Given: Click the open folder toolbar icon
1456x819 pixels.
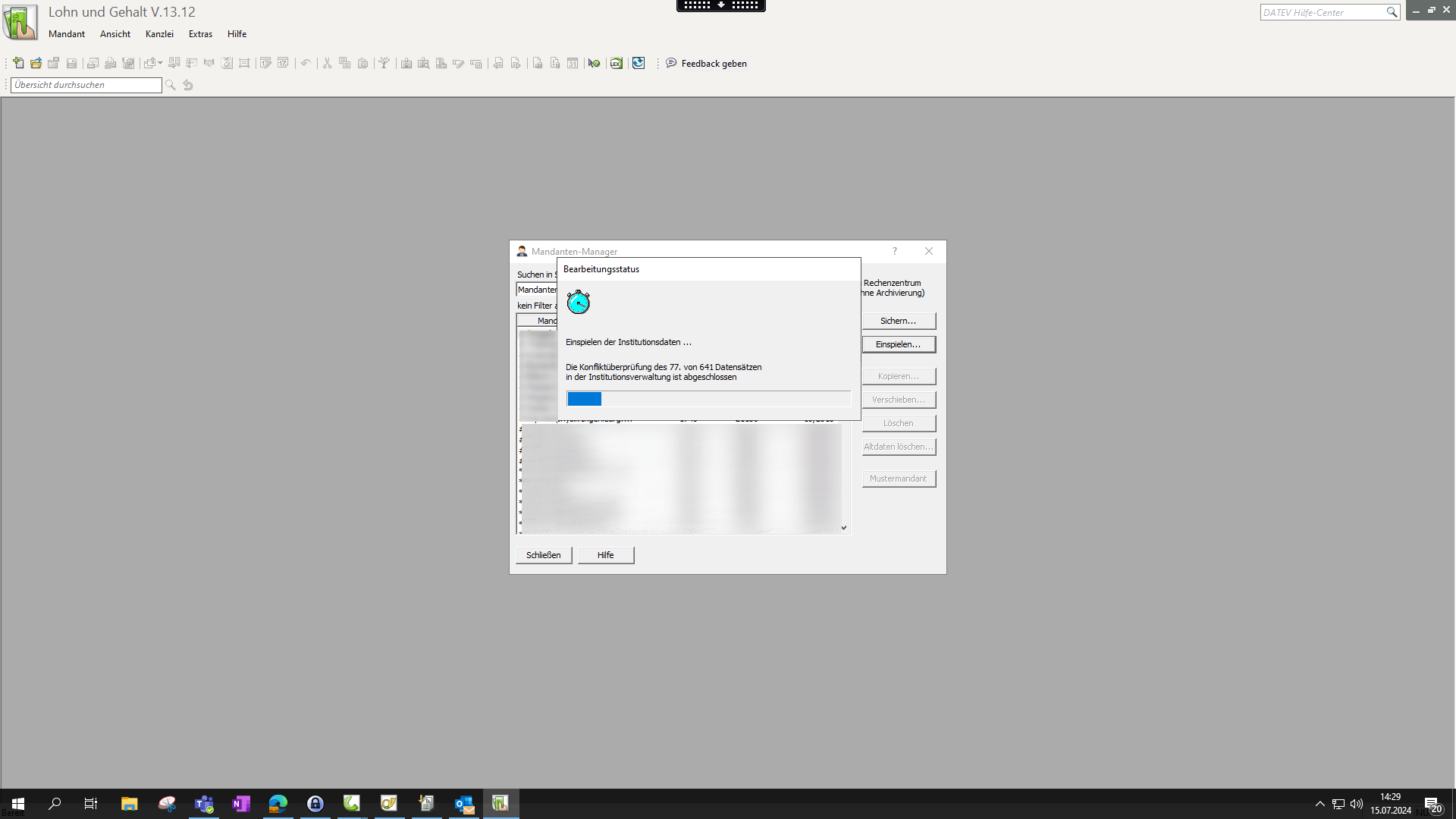Looking at the screenshot, I should [36, 63].
